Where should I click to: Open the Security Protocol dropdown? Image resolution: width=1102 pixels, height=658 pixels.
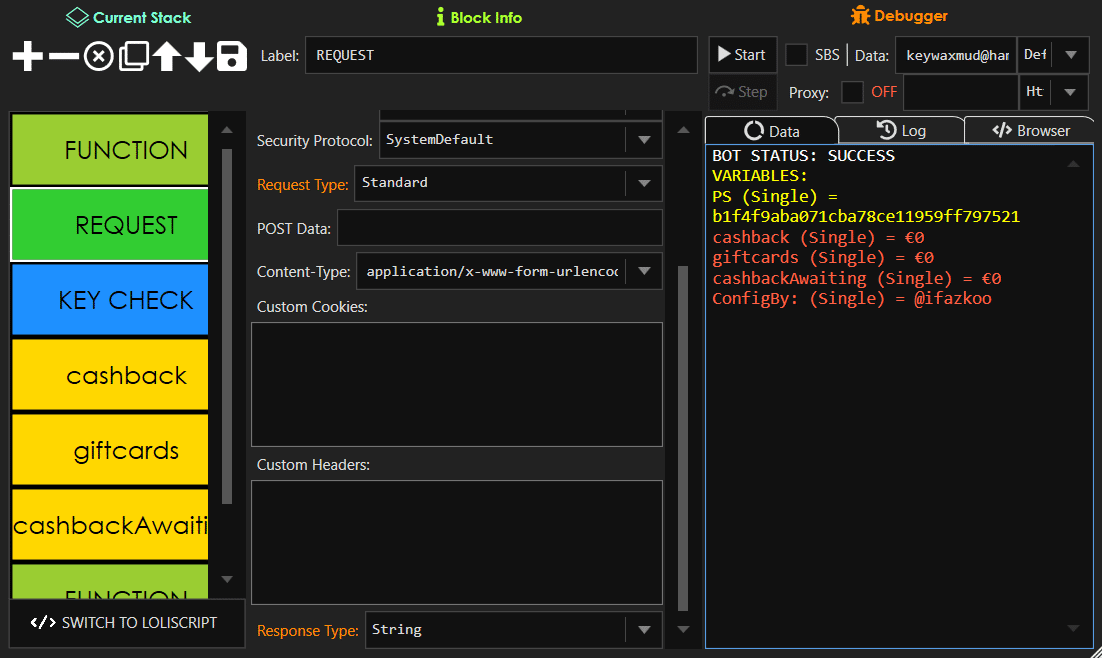(644, 140)
